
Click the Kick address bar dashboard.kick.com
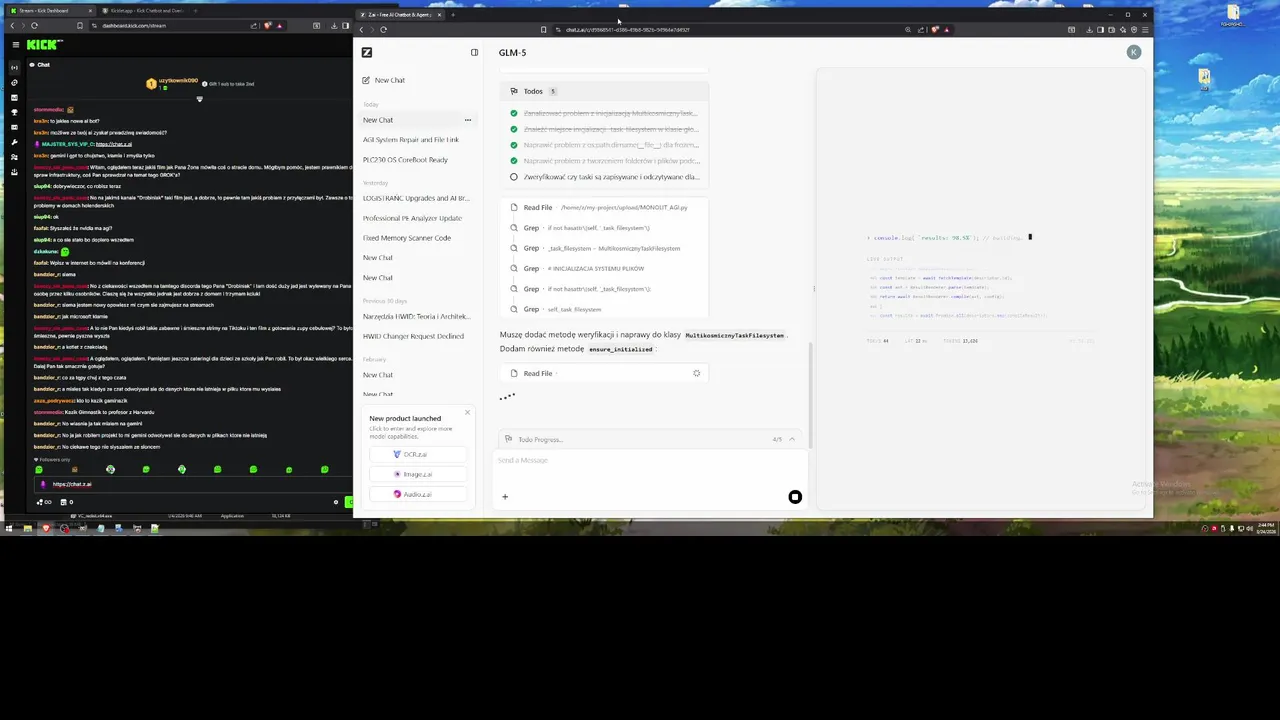[135, 25]
